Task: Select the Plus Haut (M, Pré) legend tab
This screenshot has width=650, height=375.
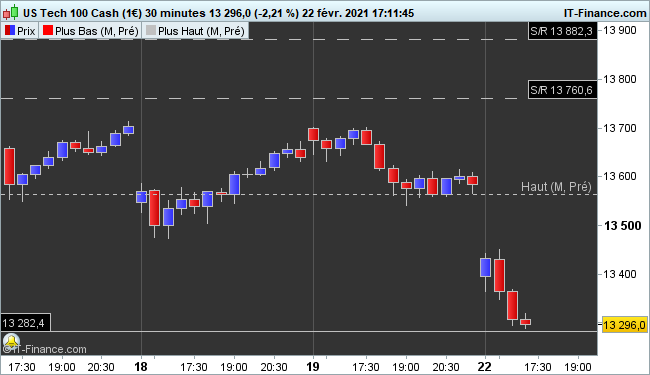Action: point(195,31)
